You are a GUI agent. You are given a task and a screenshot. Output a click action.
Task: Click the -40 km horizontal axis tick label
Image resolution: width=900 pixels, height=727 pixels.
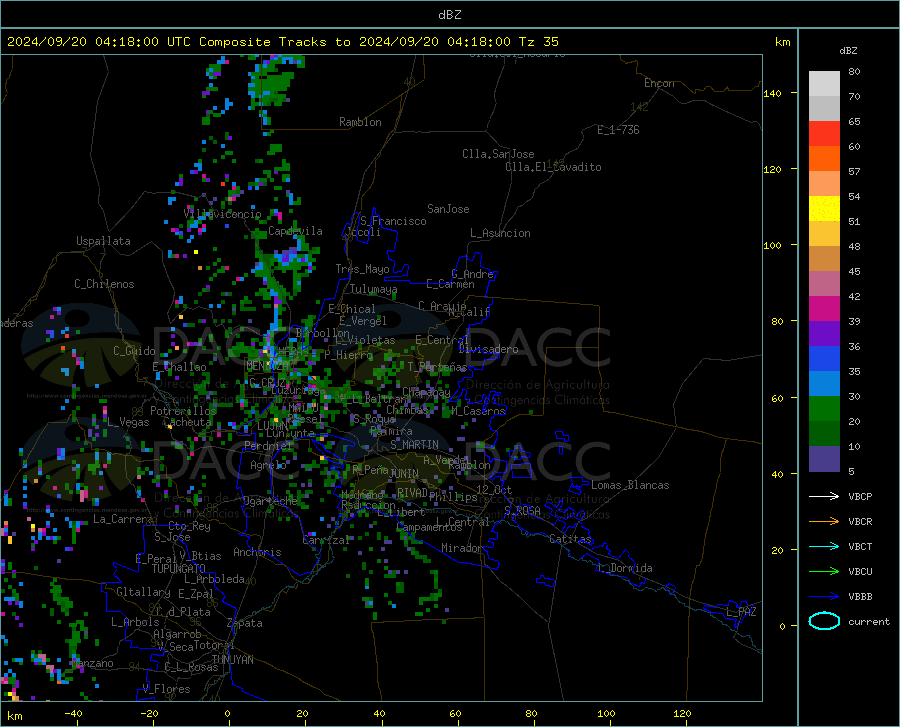[x=73, y=713]
